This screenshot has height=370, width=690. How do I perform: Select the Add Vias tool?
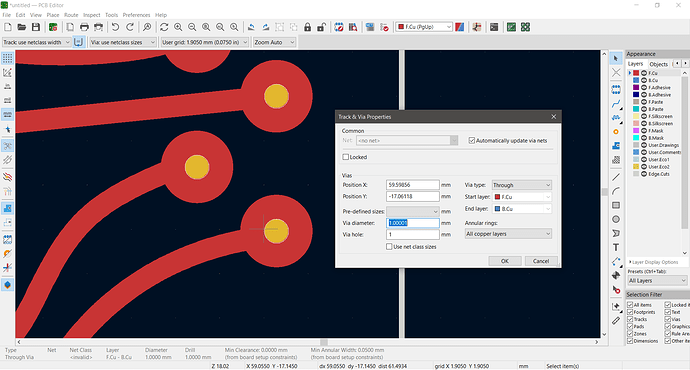(x=616, y=132)
